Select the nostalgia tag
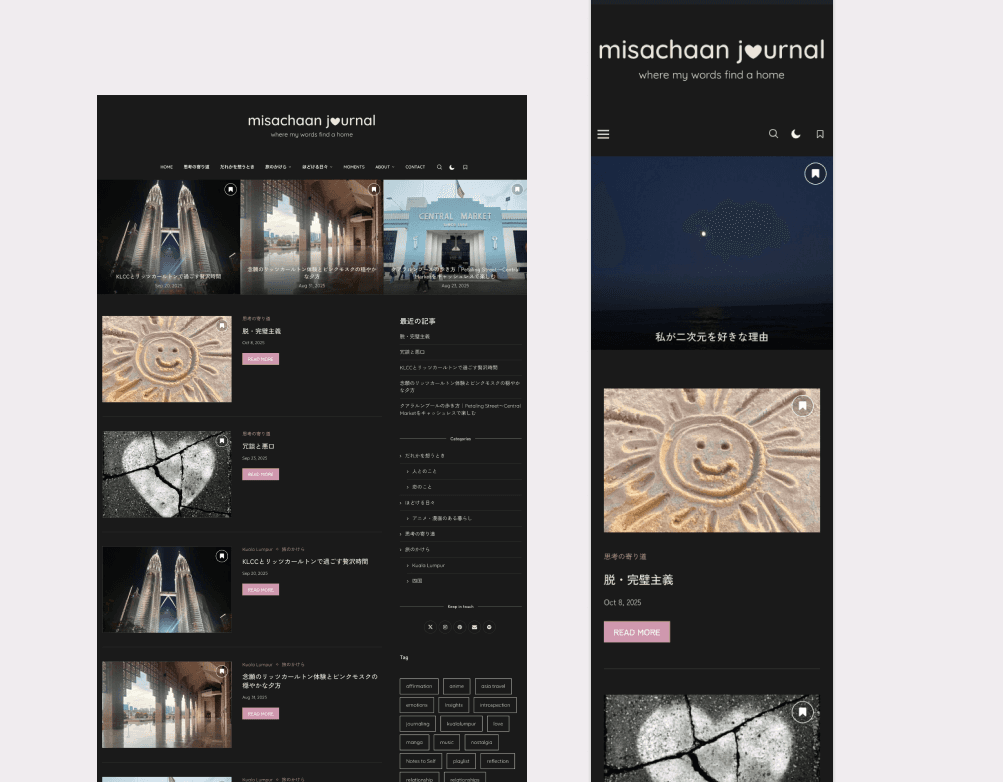This screenshot has height=782, width=1003. (x=481, y=742)
